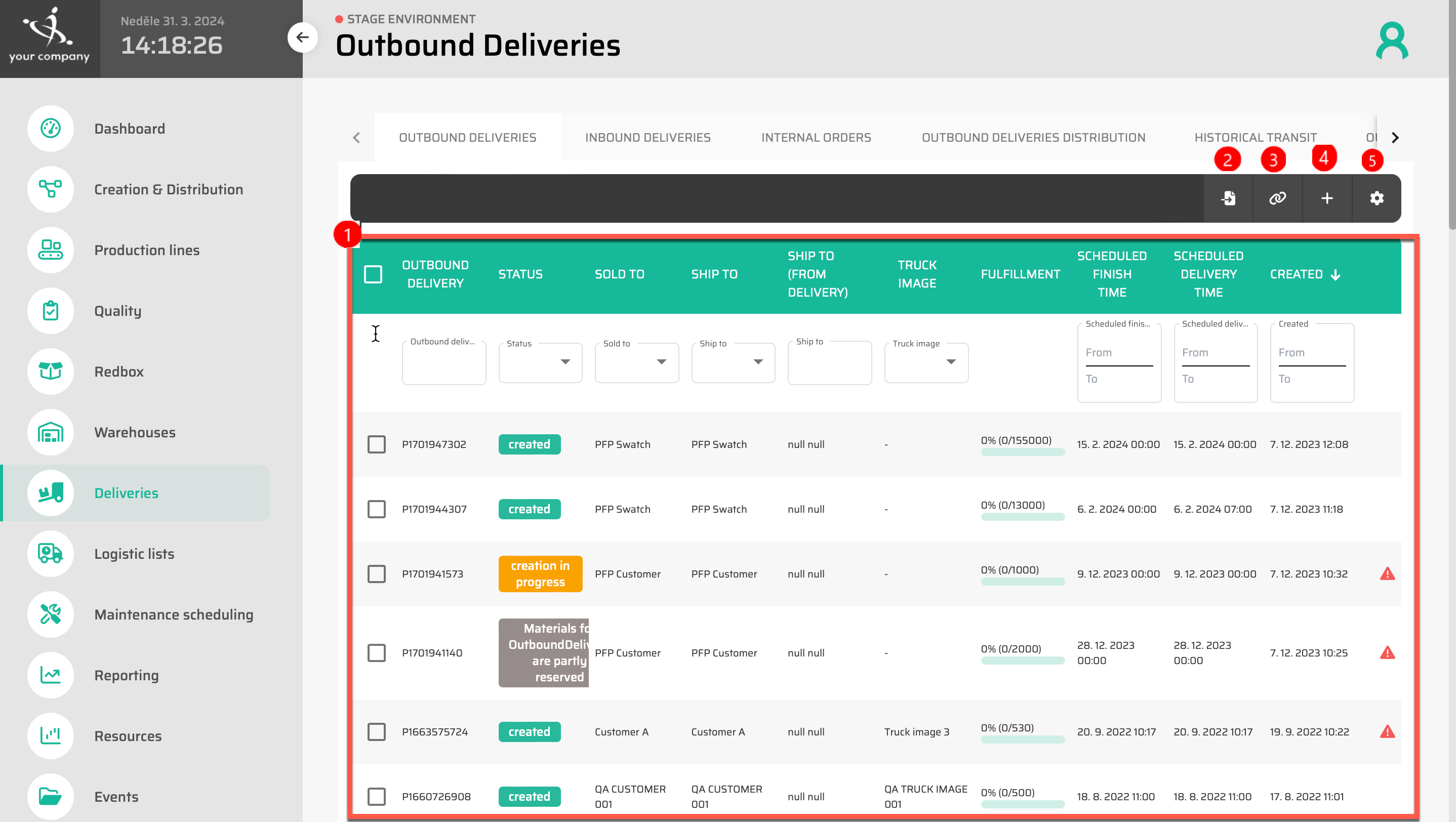
Task: Open the export/import icon on toolbar
Action: point(1228,198)
